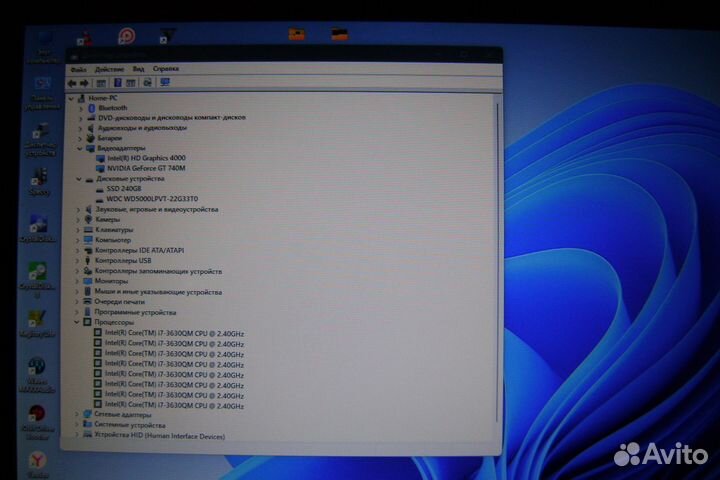Image resolution: width=720 pixels, height=480 pixels.
Task: Open the Справка menu
Action: click(166, 68)
